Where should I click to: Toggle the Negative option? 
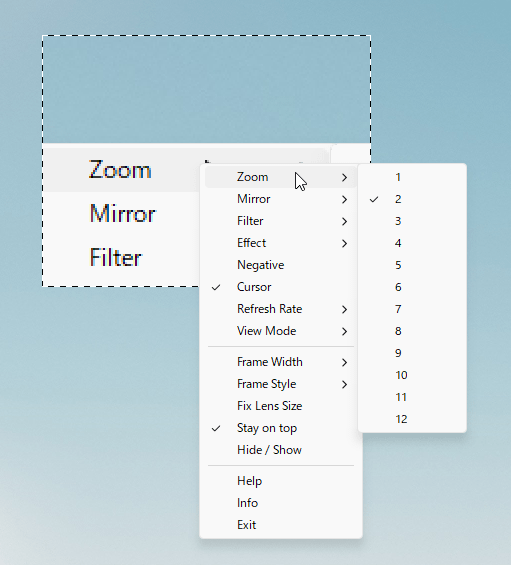pos(281,265)
